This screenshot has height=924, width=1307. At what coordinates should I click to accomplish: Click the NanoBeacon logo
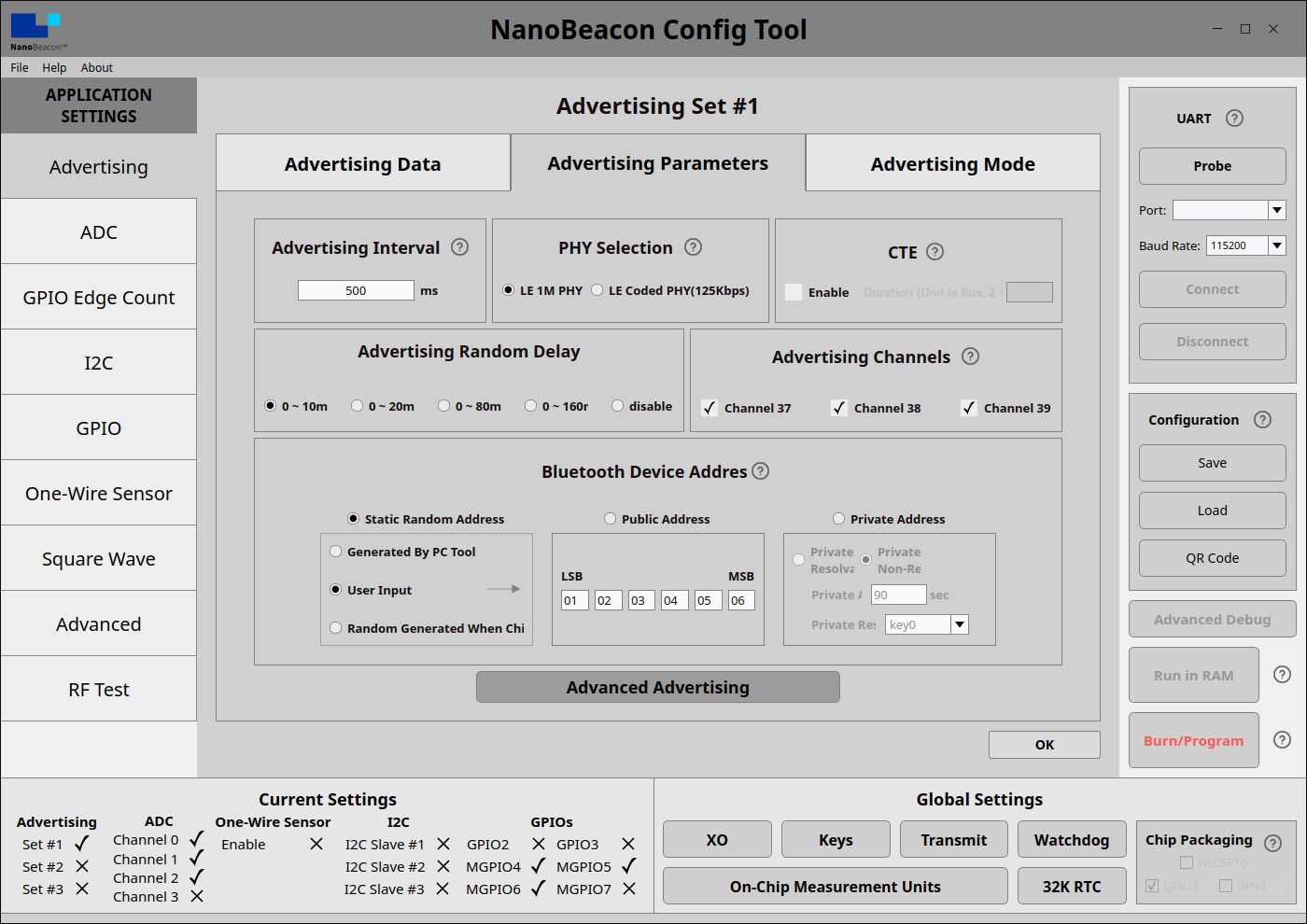click(x=37, y=31)
